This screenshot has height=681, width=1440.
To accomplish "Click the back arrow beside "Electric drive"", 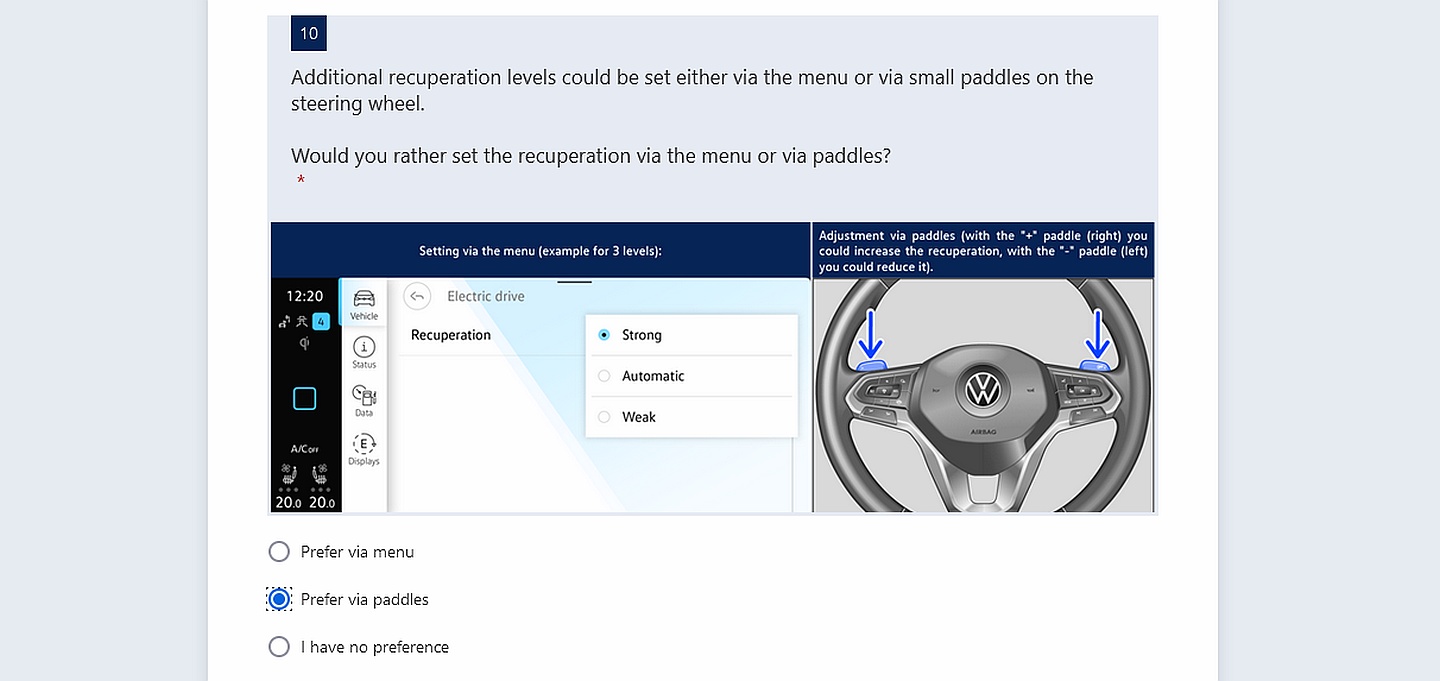I will (x=417, y=296).
